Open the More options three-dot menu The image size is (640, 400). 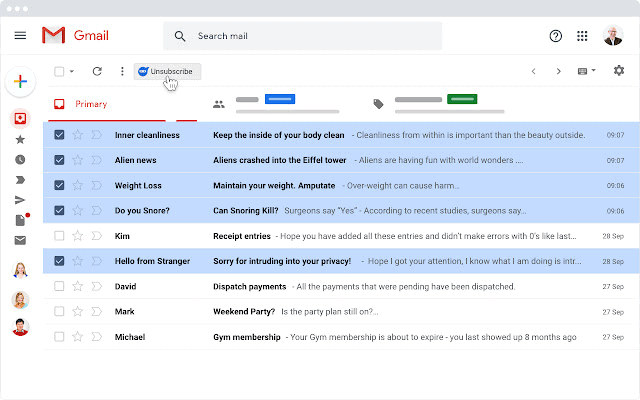coord(122,71)
